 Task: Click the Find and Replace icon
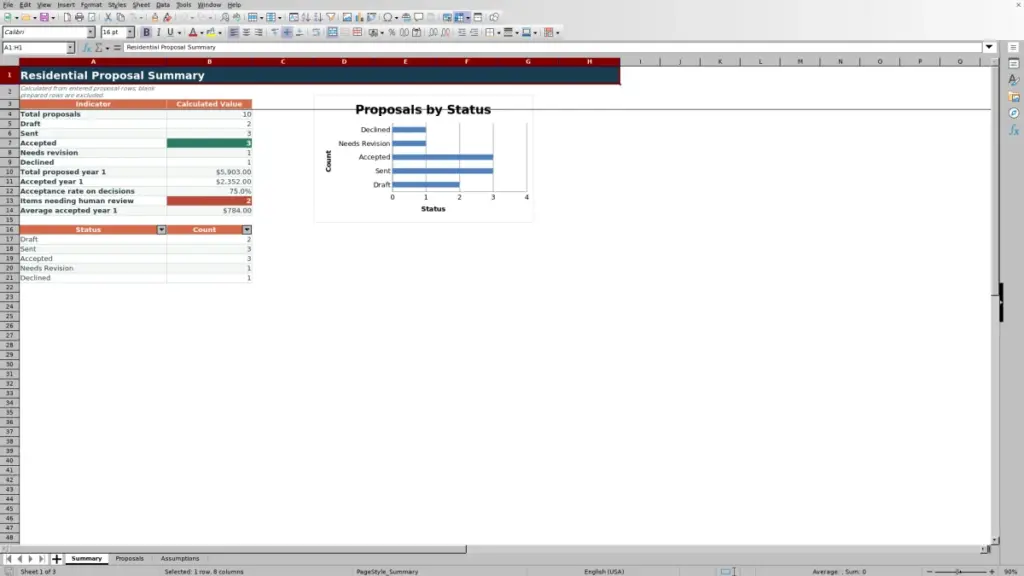(x=225, y=17)
